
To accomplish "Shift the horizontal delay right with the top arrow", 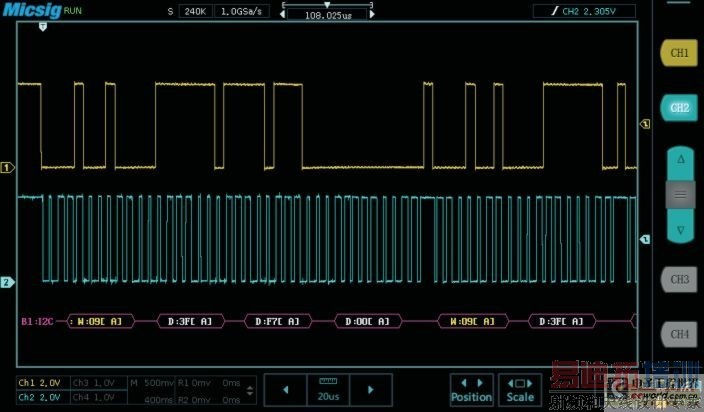I will point(372,14).
